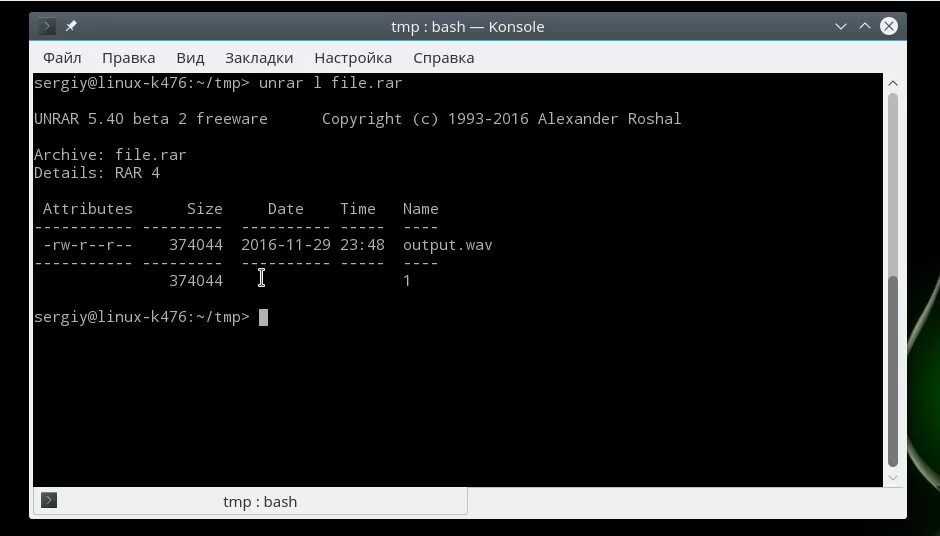Open the Настройка menu
The width and height of the screenshot is (940, 536).
pyautogui.click(x=353, y=58)
